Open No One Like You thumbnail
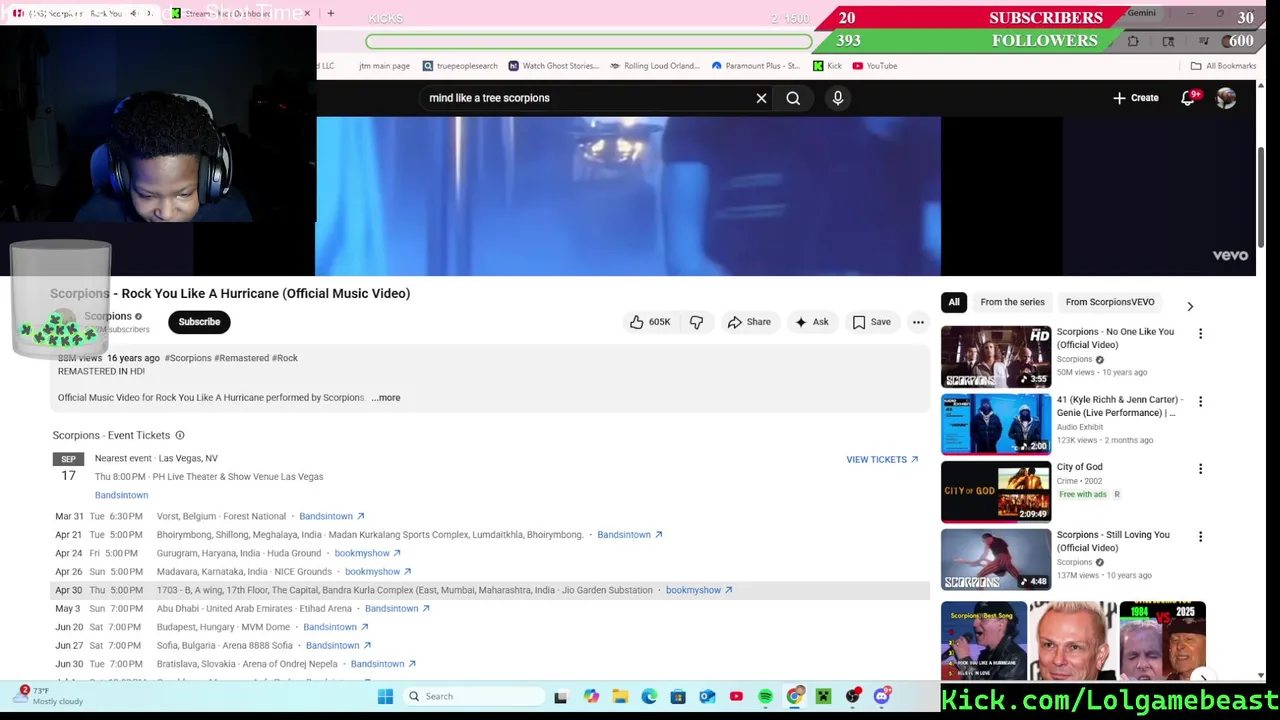The width and height of the screenshot is (1280, 720). [x=996, y=356]
